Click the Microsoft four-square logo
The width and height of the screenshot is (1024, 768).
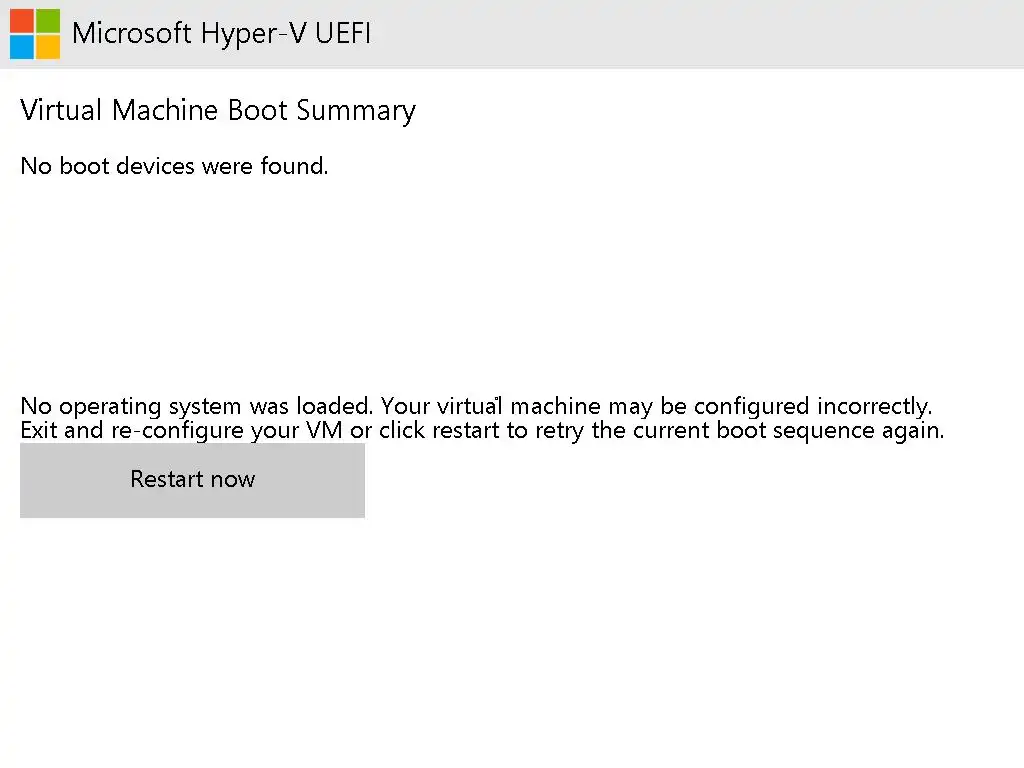pos(35,34)
